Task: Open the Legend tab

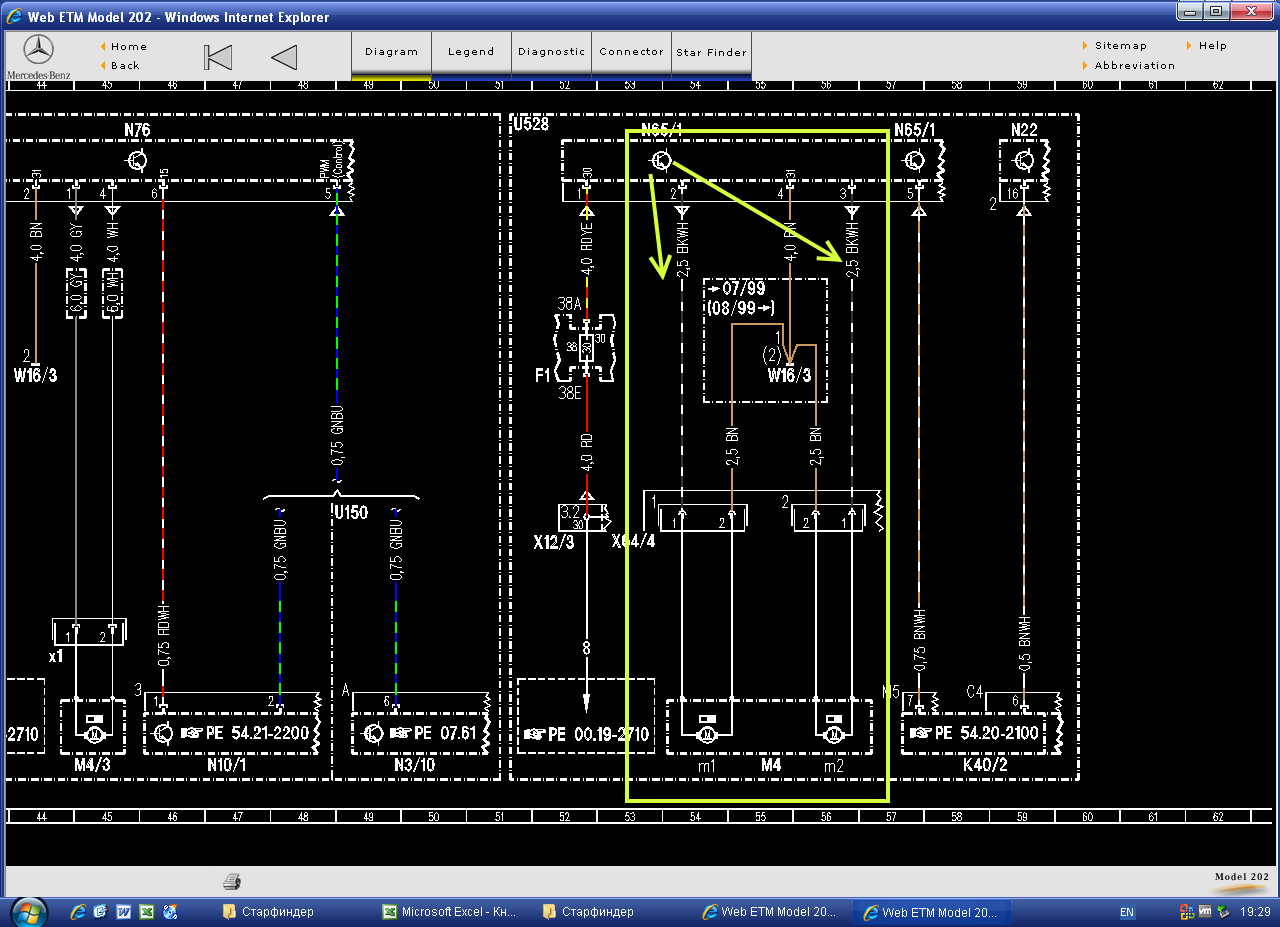Action: coord(471,52)
